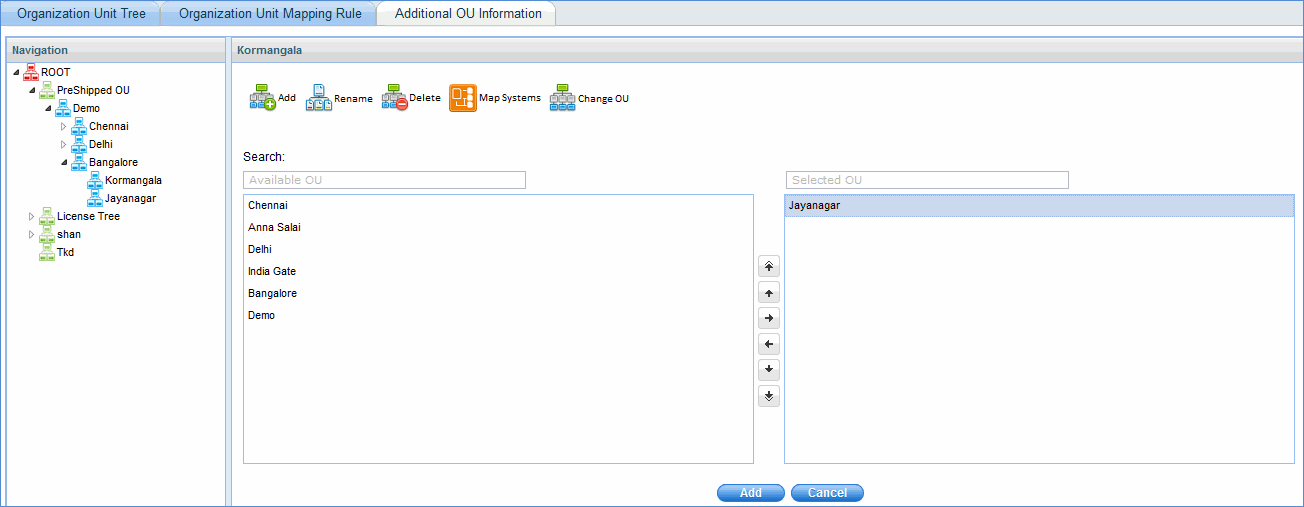Viewport: 1304px width, 507px height.
Task: Click the blue Add button
Action: 750,493
